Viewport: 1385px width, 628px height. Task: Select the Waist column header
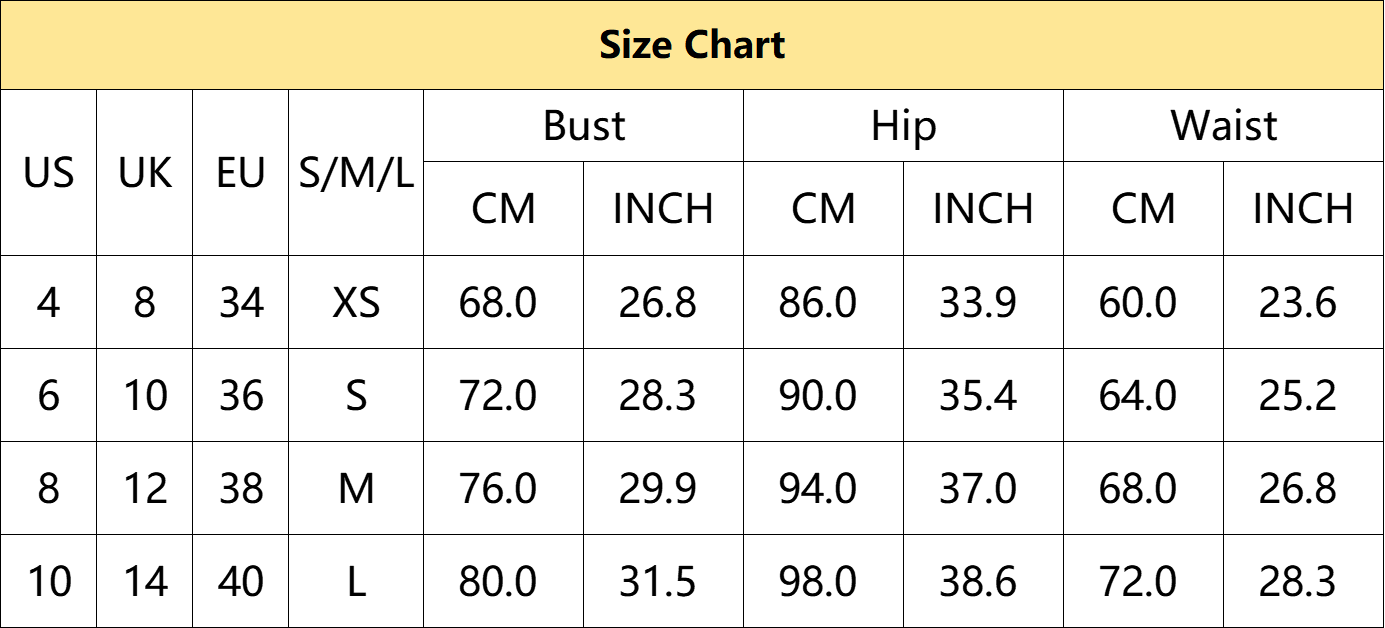[x=1223, y=126]
